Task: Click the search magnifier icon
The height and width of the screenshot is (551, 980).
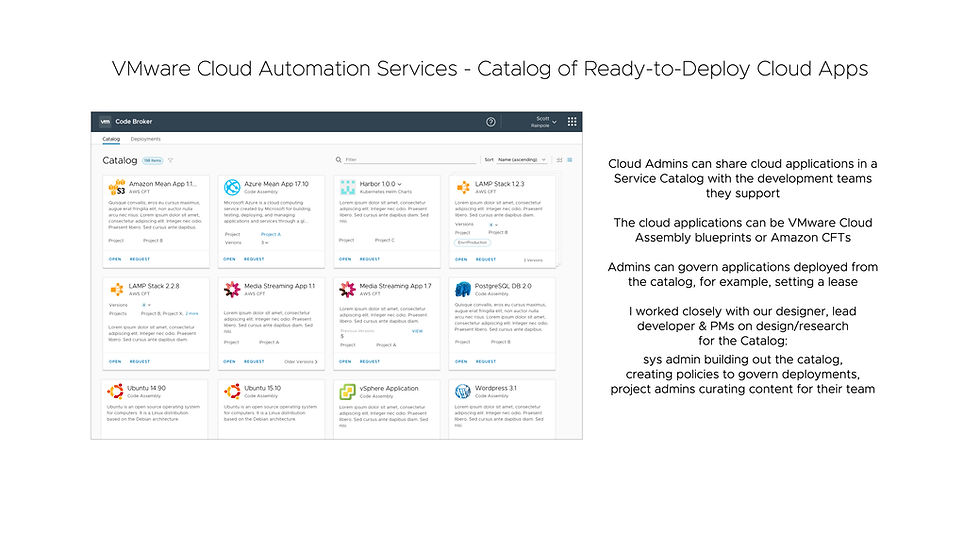Action: (x=339, y=160)
